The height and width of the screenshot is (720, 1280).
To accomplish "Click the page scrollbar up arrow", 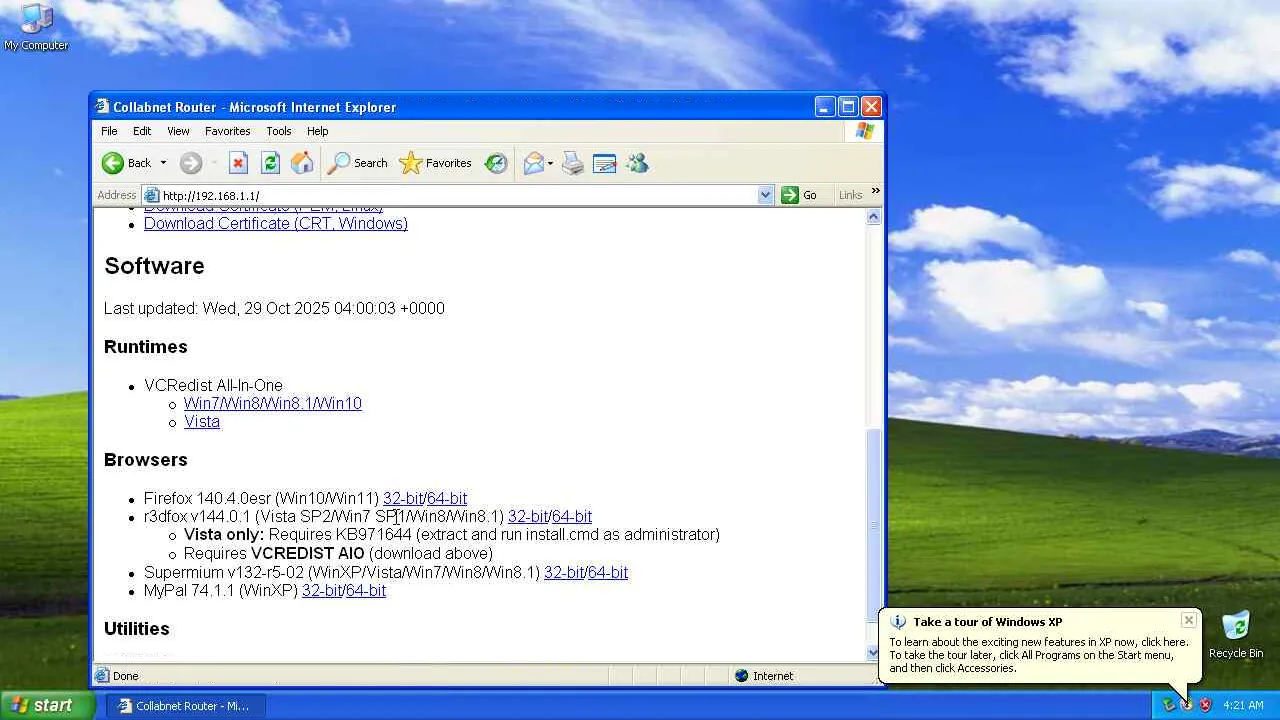I will [x=874, y=217].
